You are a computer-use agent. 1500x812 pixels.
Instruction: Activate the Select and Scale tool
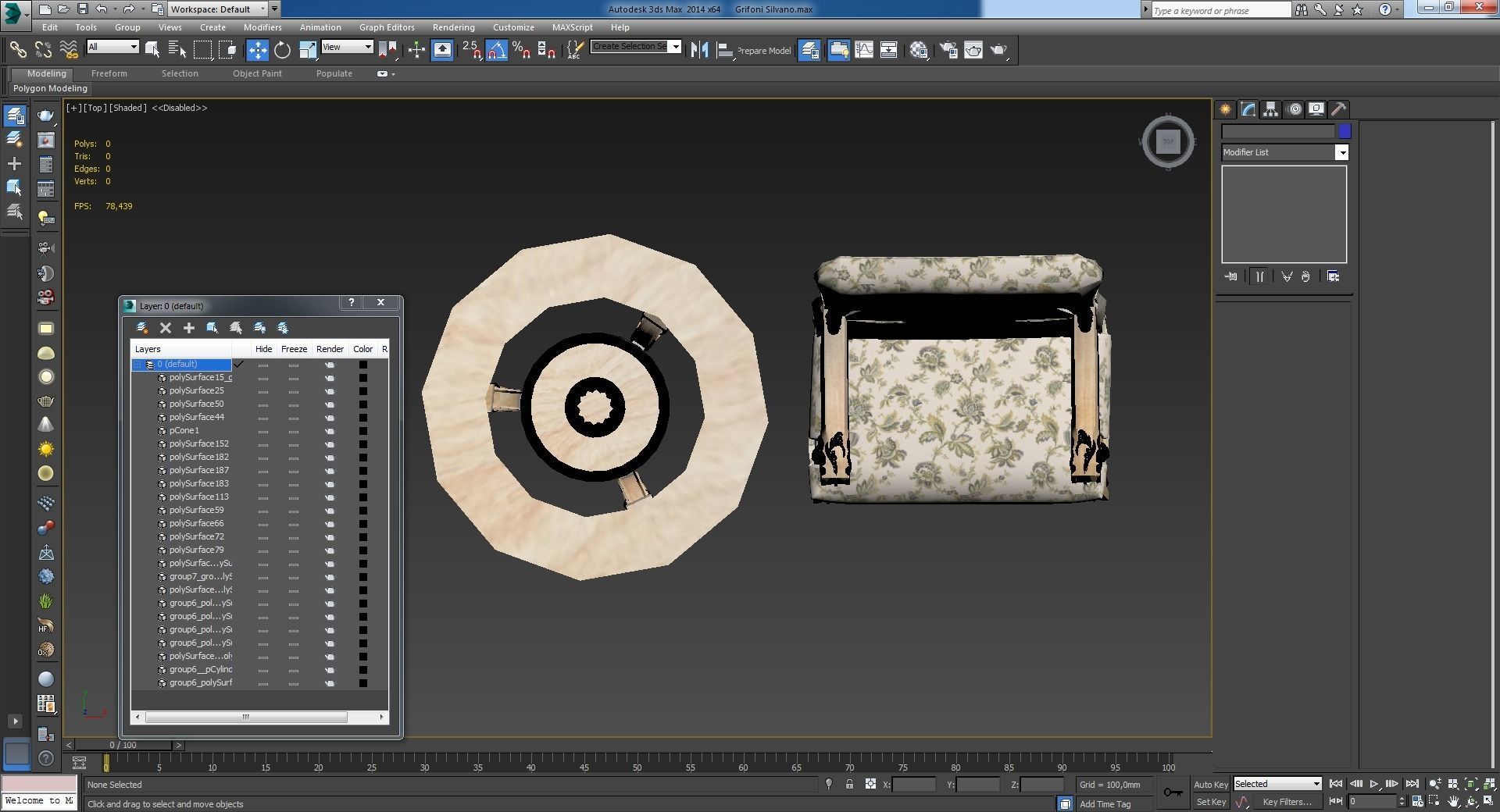[308, 50]
